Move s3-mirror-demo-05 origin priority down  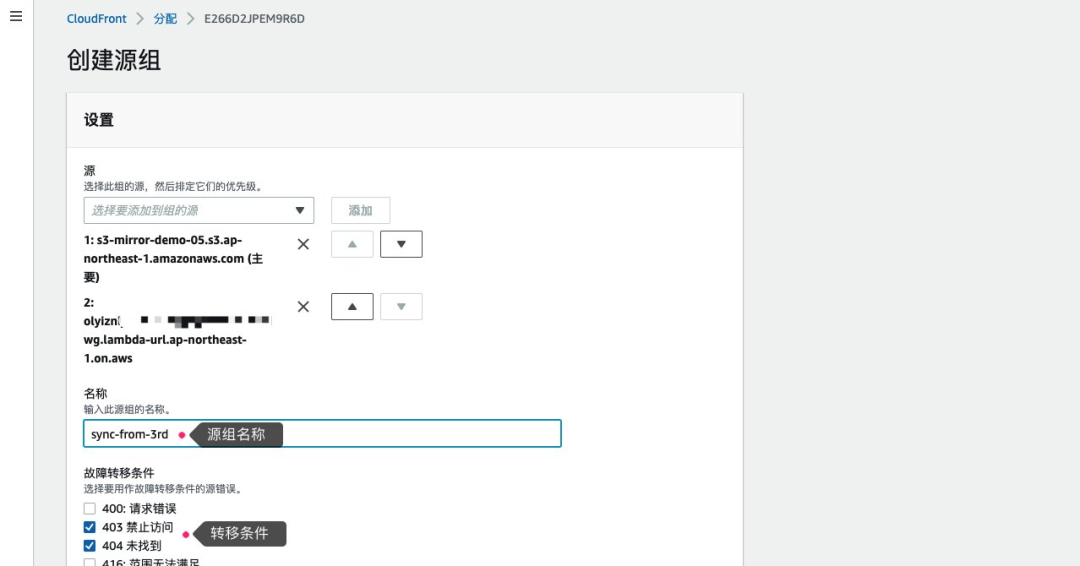coord(401,244)
